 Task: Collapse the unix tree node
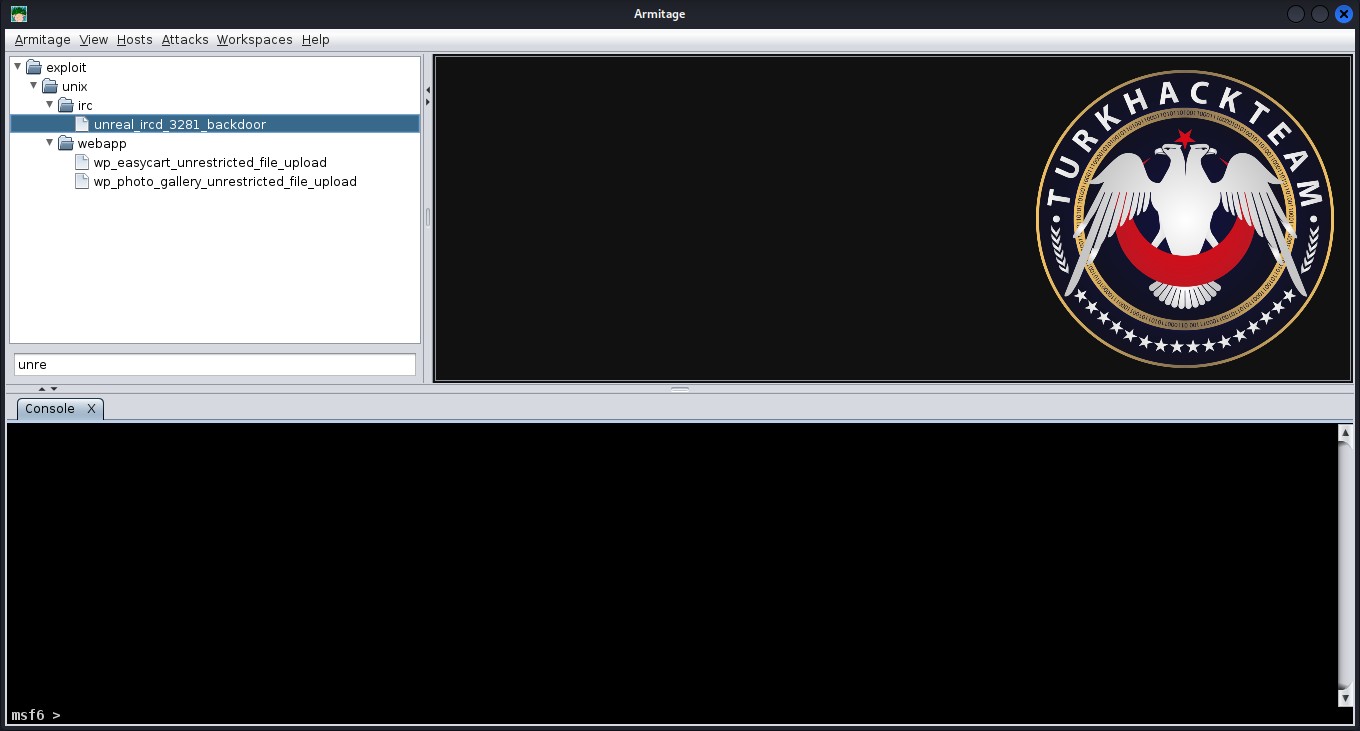pyautogui.click(x=33, y=86)
